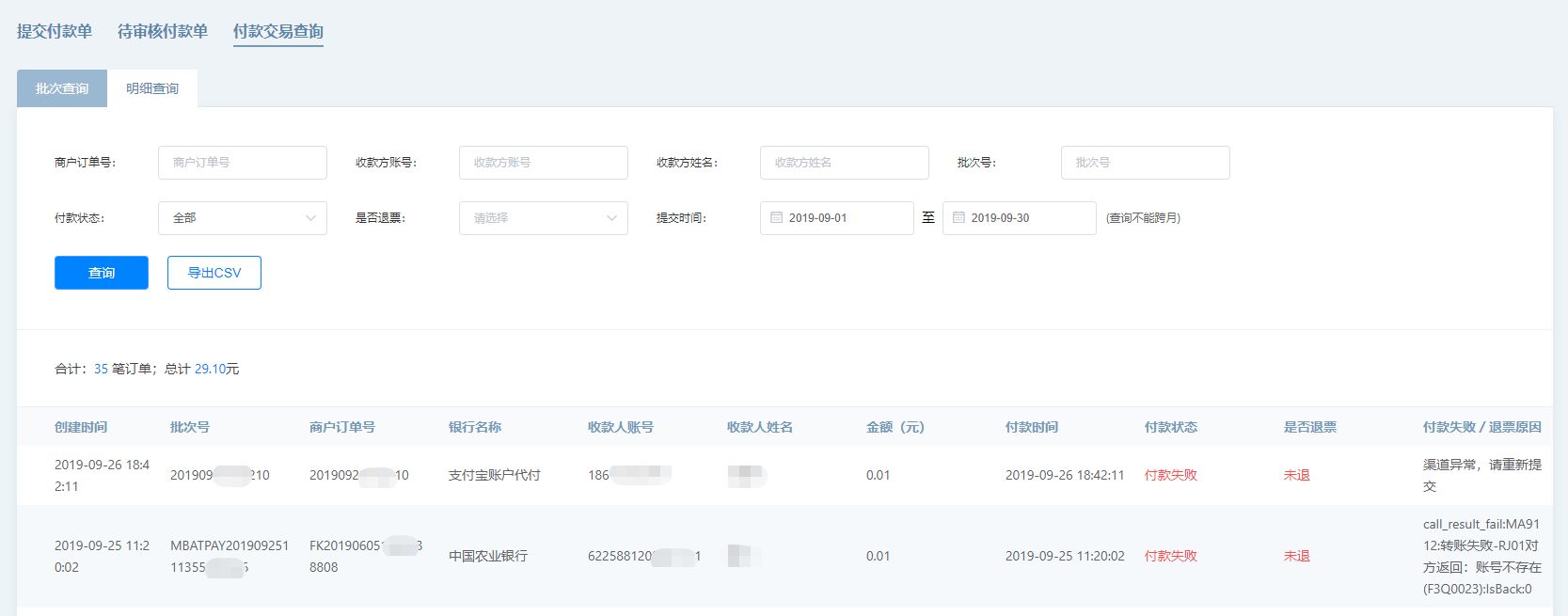Select the 中国农业银行 table row
The height and width of the screenshot is (616, 1568).
pos(488,556)
